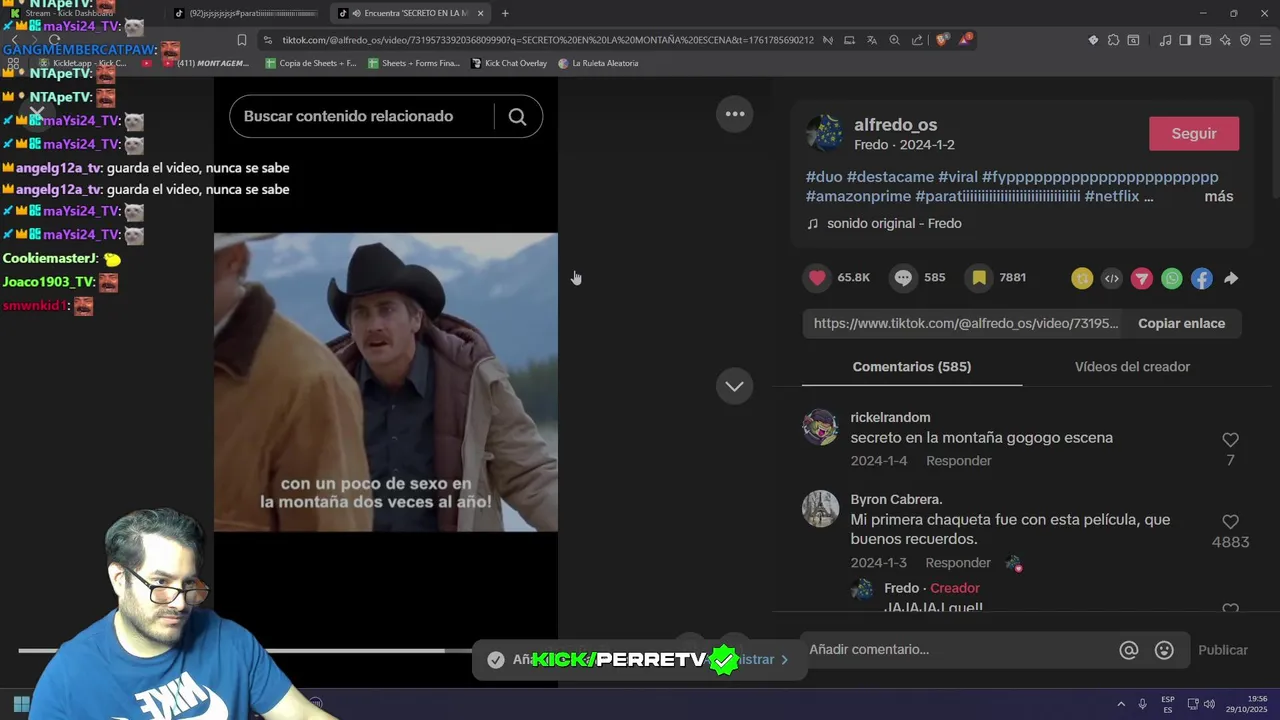
Task: Open Brave Shields lion icon
Action: [x=942, y=40]
